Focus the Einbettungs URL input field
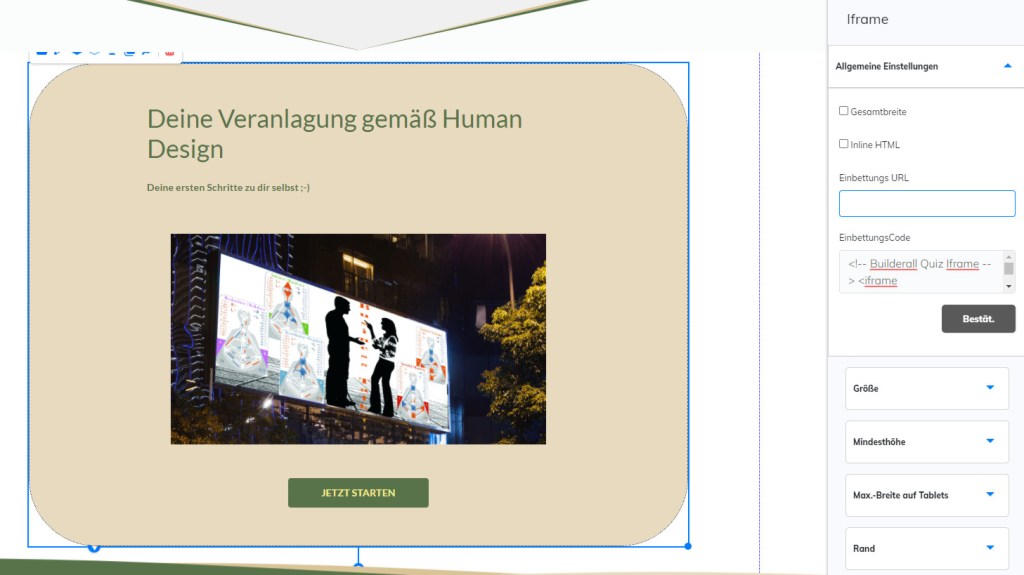The image size is (1024, 575). (927, 204)
